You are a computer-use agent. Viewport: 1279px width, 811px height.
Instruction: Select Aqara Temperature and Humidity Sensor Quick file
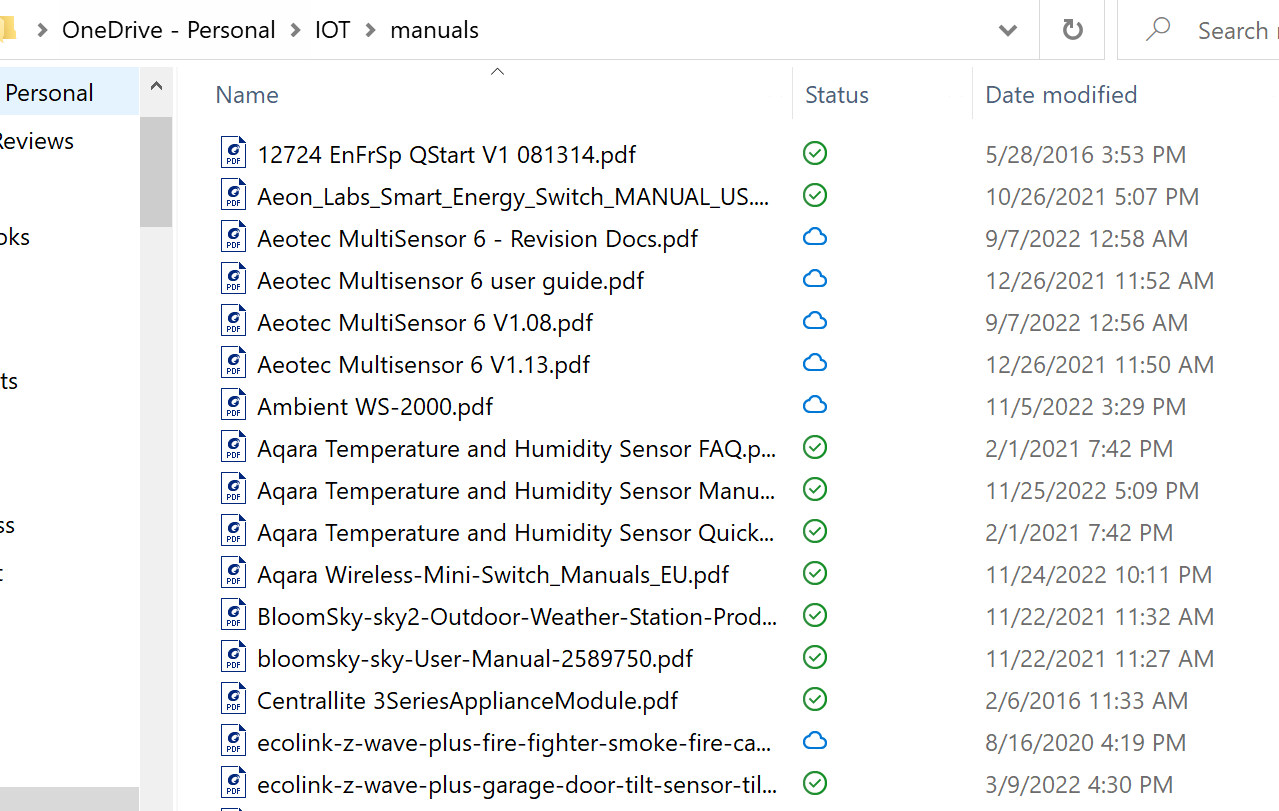pos(516,533)
